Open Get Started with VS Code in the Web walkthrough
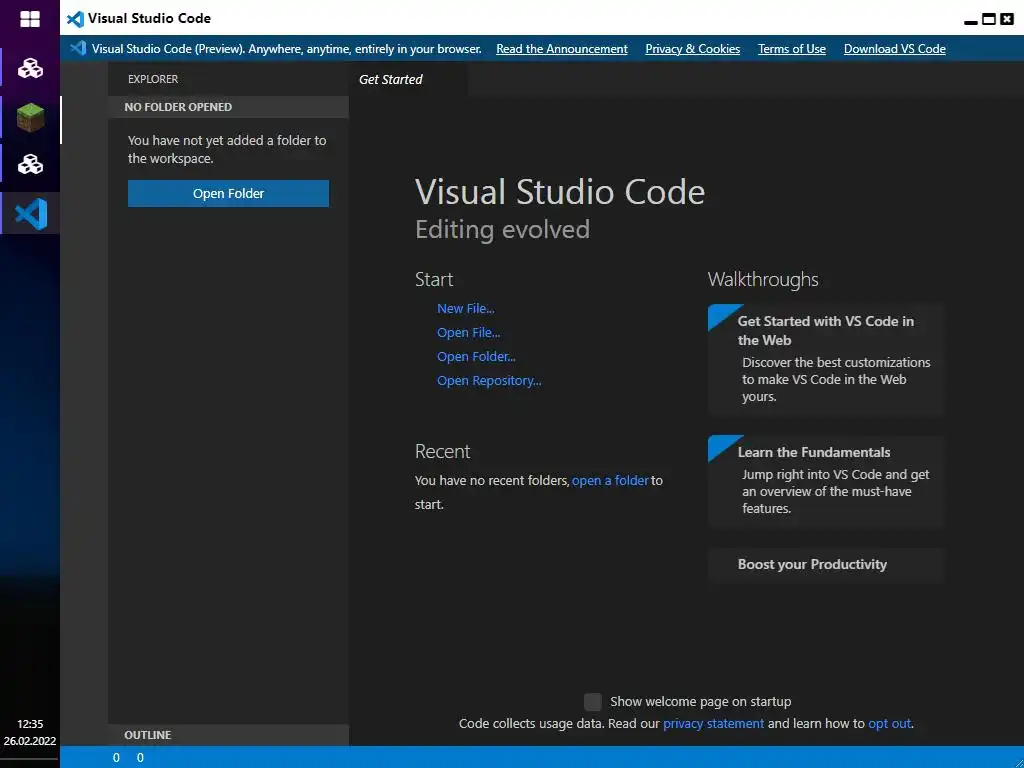The height and width of the screenshot is (768, 1024). pos(827,359)
